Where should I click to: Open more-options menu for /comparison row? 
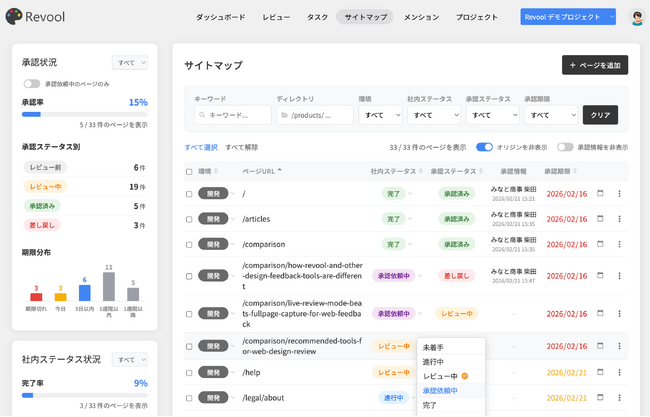click(x=619, y=244)
